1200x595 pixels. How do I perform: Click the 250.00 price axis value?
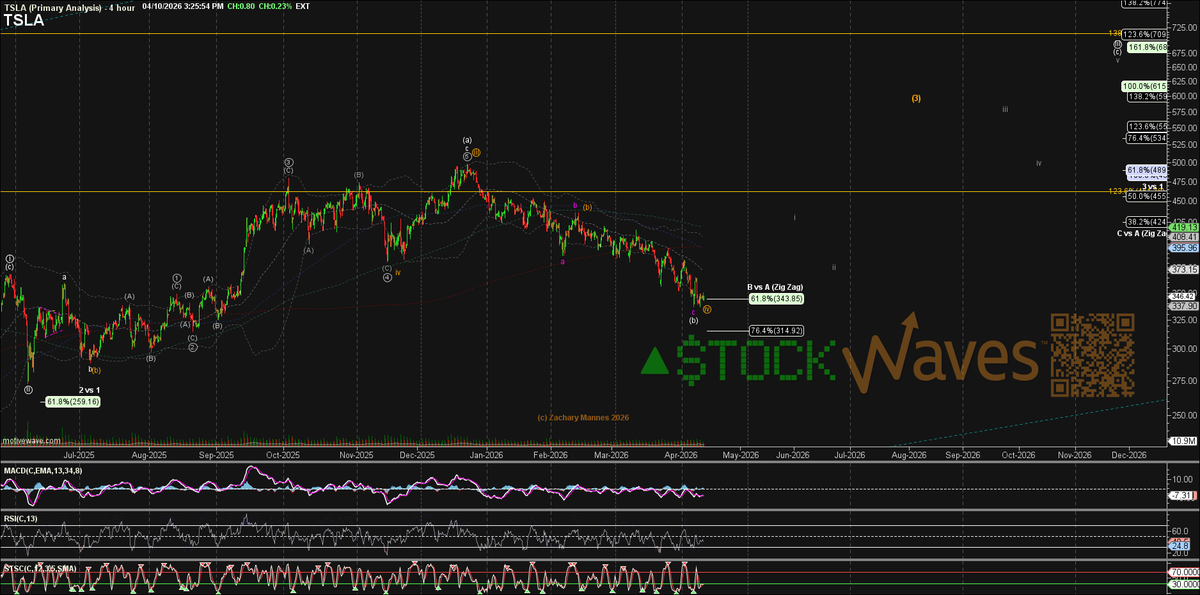coord(1183,414)
